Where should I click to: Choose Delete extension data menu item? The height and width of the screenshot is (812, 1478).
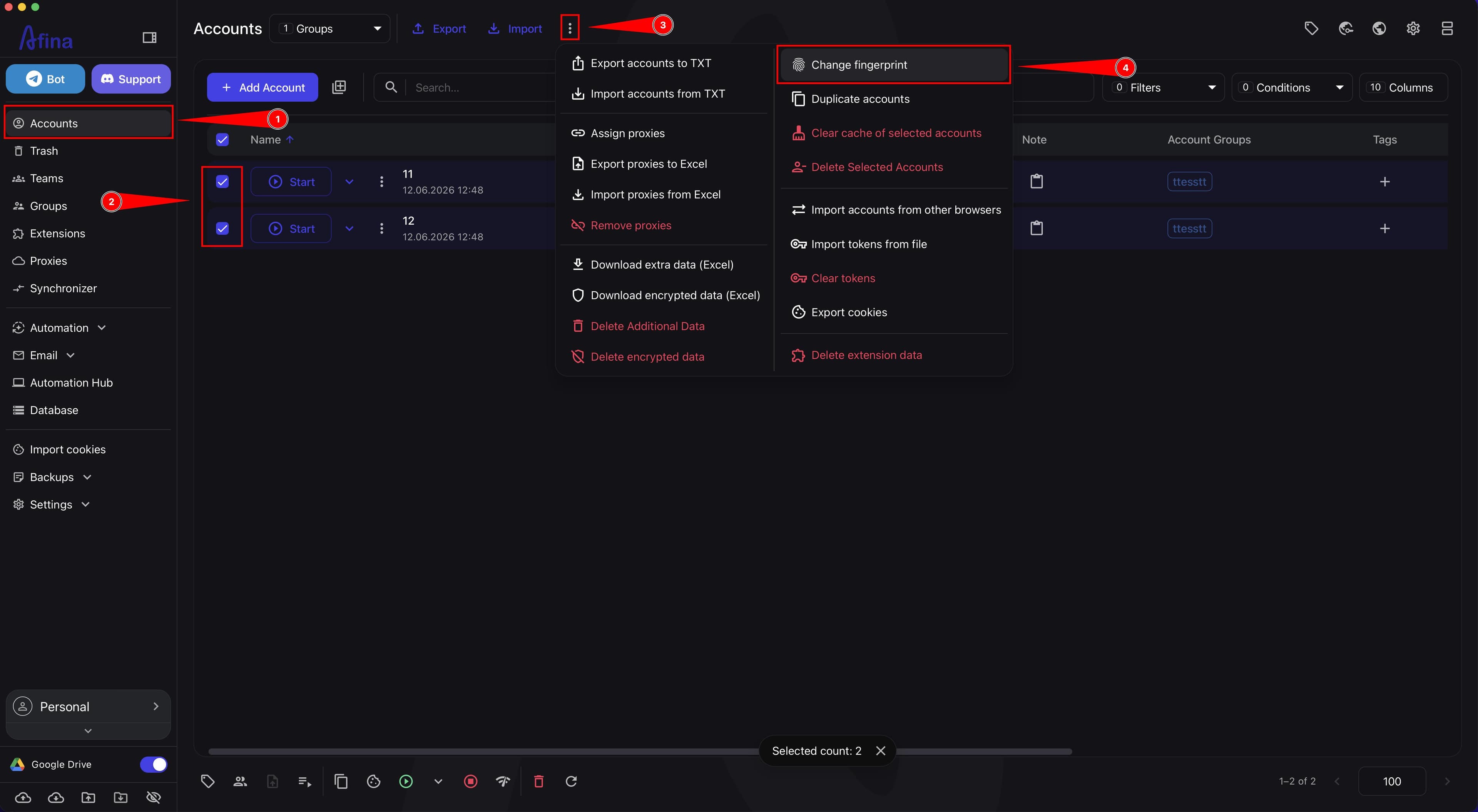point(894,355)
